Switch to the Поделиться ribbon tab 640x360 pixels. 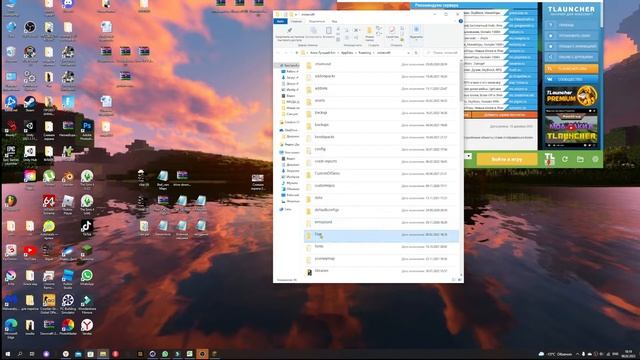tap(317, 21)
